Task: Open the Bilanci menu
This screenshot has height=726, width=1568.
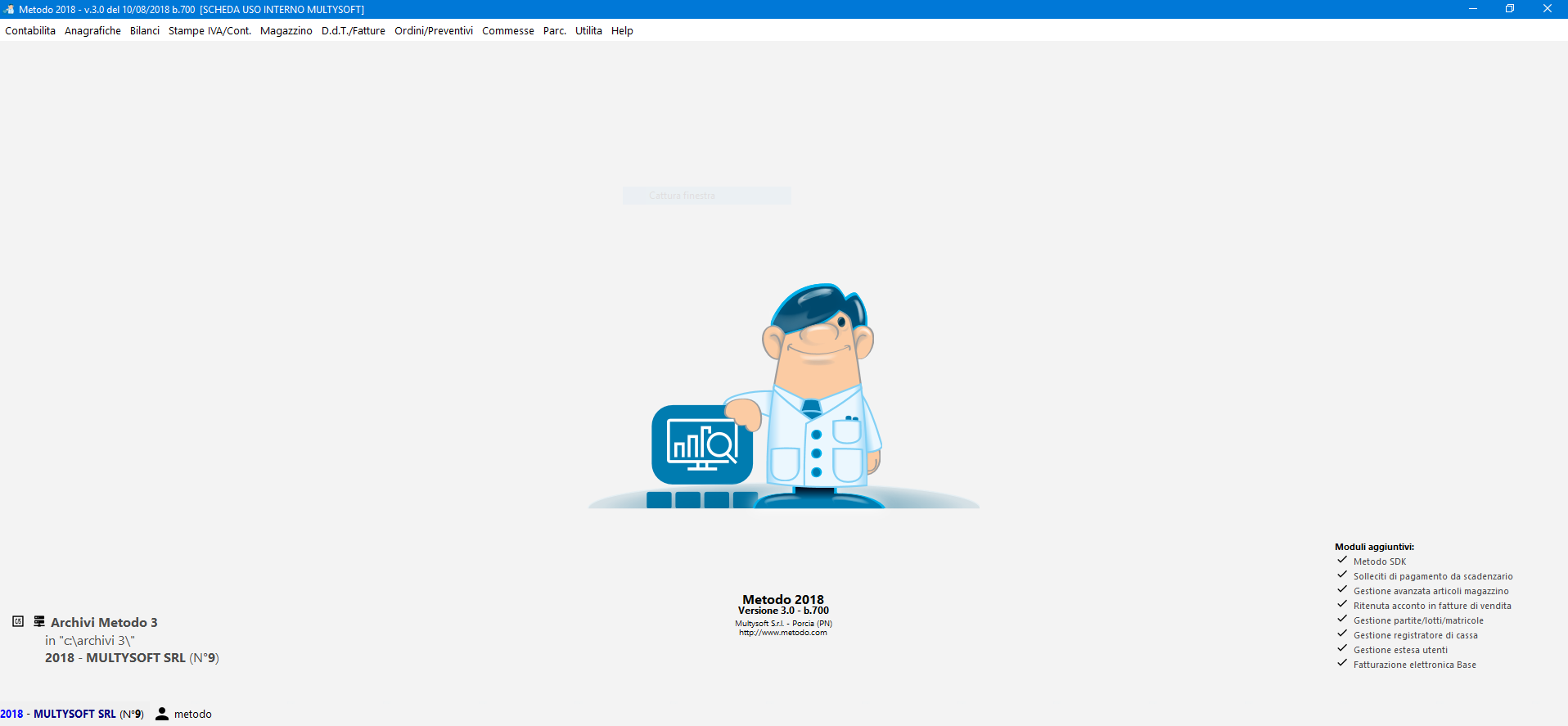Action: click(x=145, y=30)
